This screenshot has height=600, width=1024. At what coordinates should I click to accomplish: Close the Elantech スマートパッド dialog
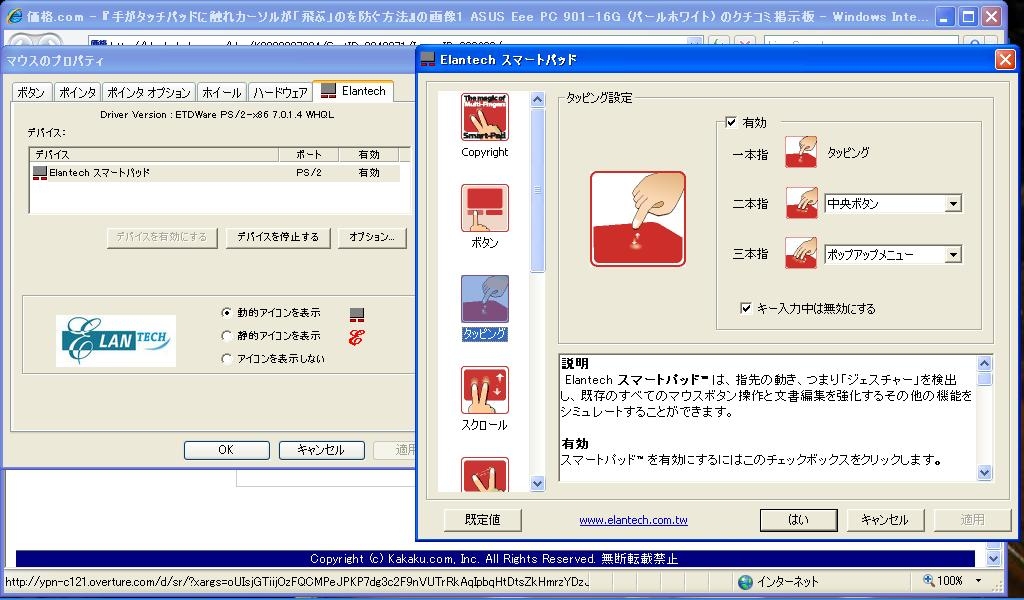point(1004,60)
